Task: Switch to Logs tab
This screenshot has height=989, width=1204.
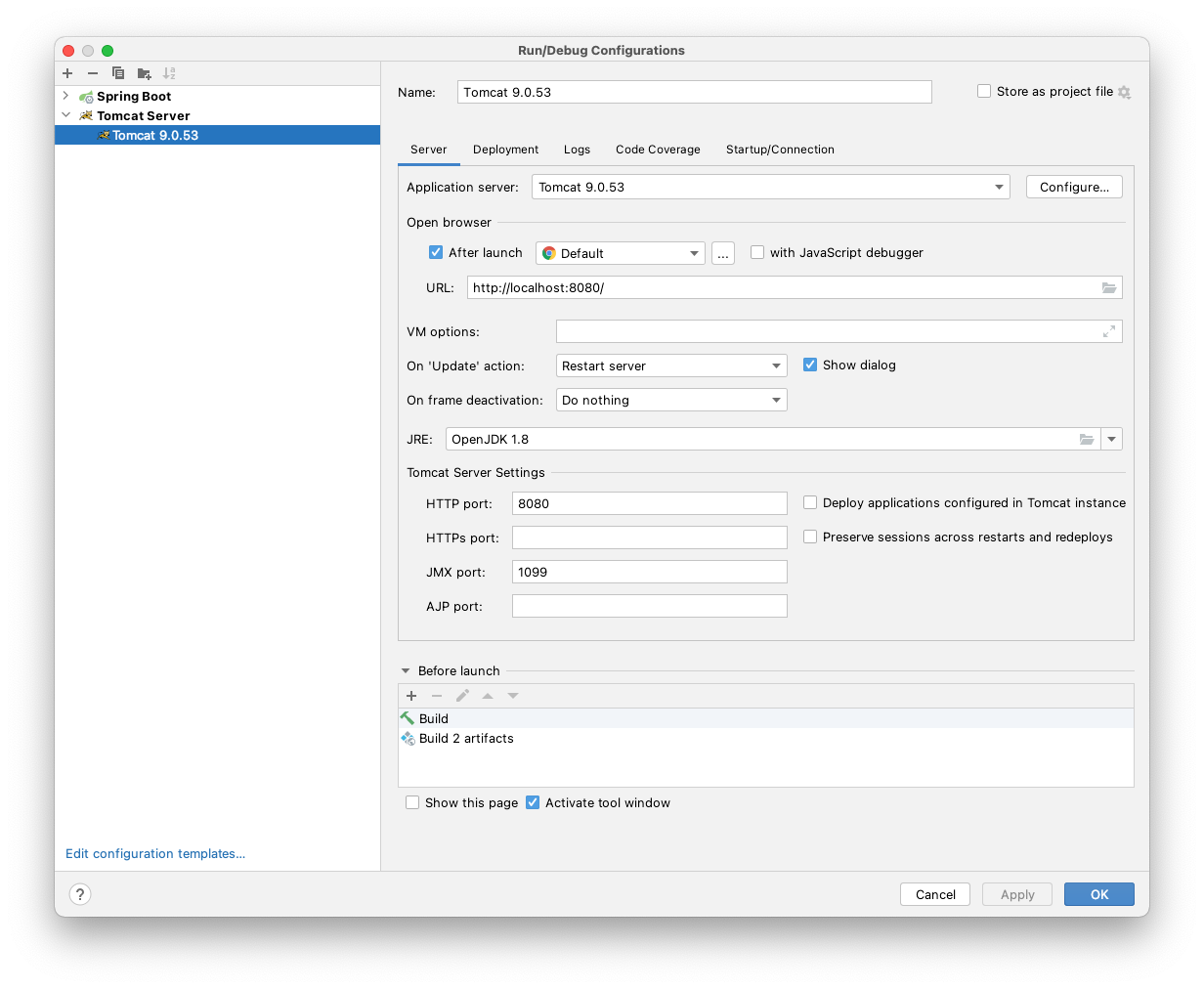Action: pyautogui.click(x=578, y=150)
